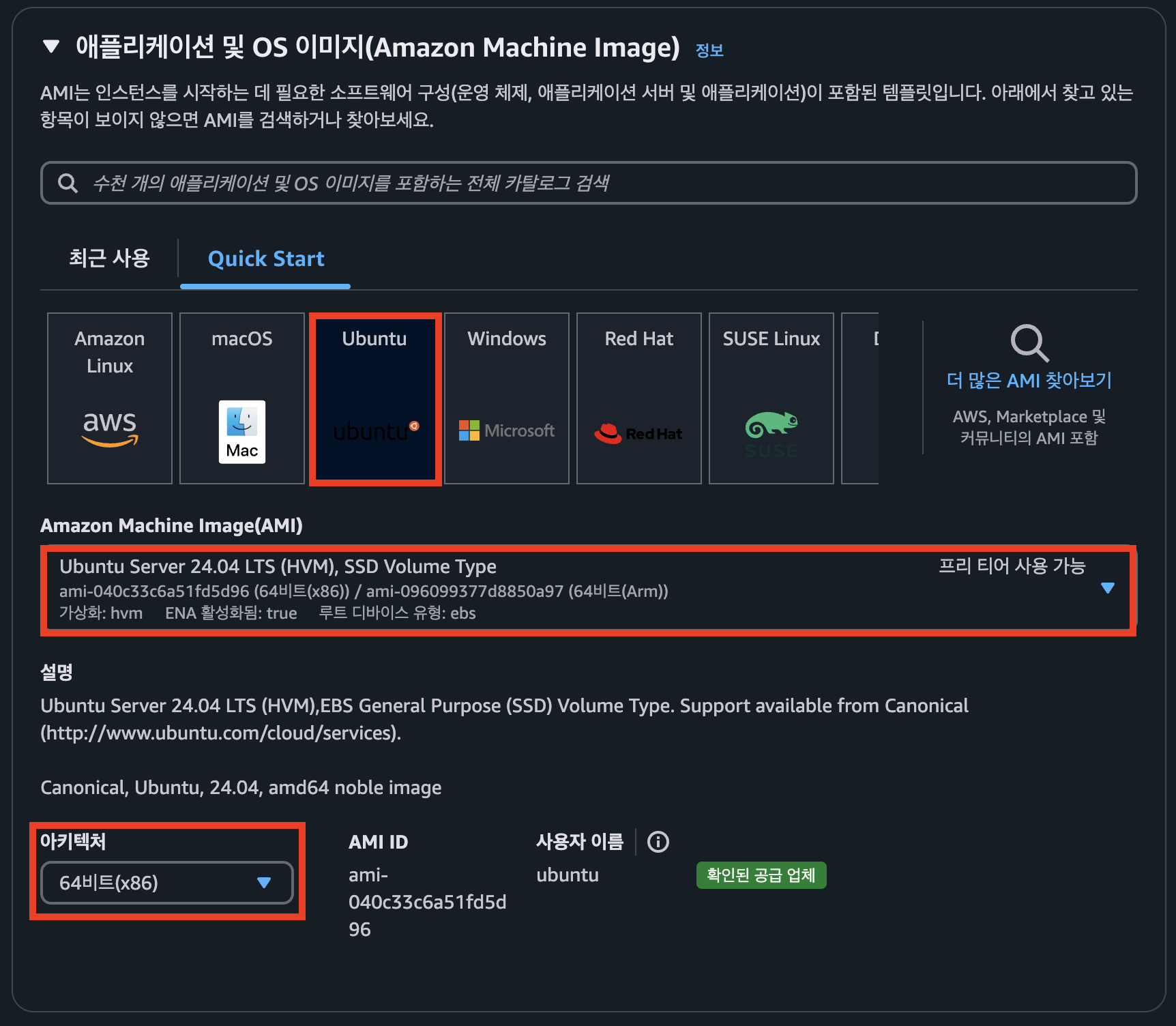Choose the SUSE Linux AMI card
1176x1026 pixels.
click(771, 398)
